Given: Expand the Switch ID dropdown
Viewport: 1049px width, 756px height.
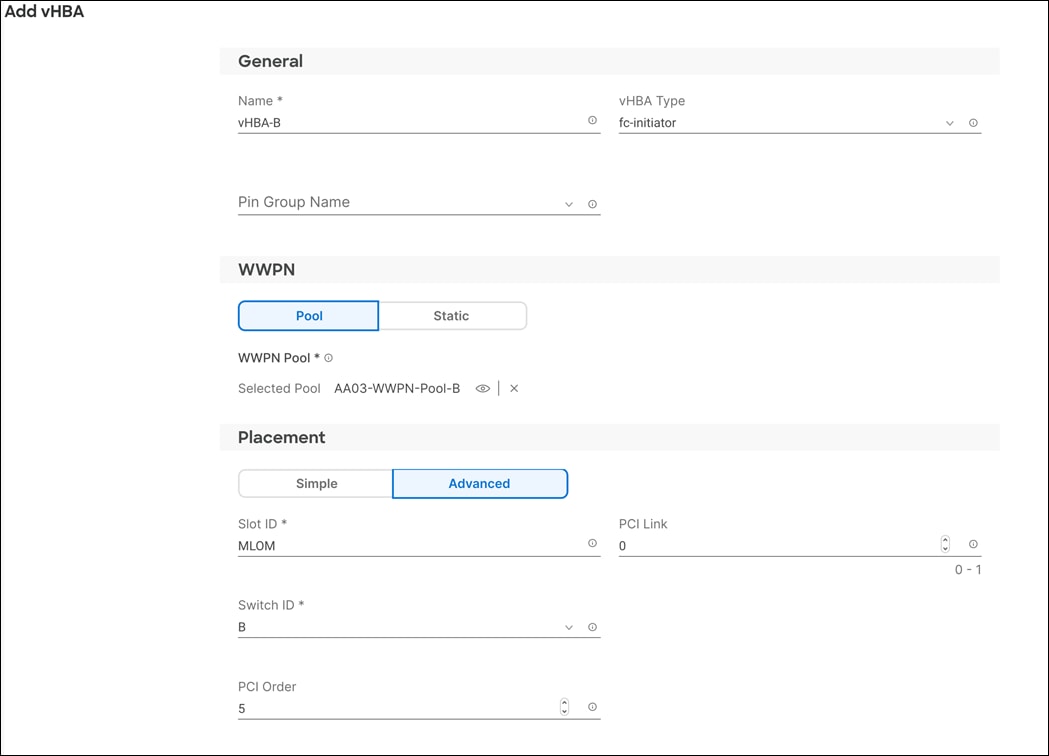Looking at the screenshot, I should pos(568,626).
